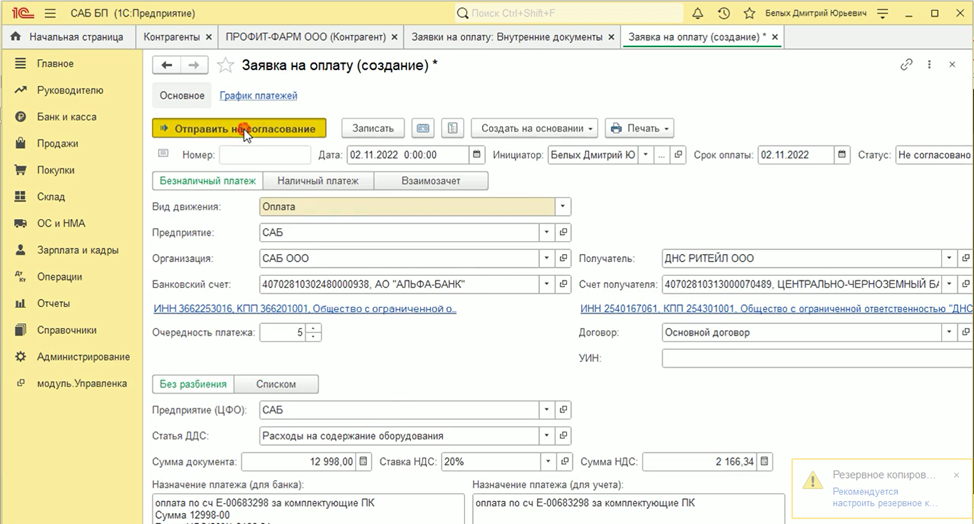Switch to Списком mode
The image size is (974, 524).
pos(276,384)
